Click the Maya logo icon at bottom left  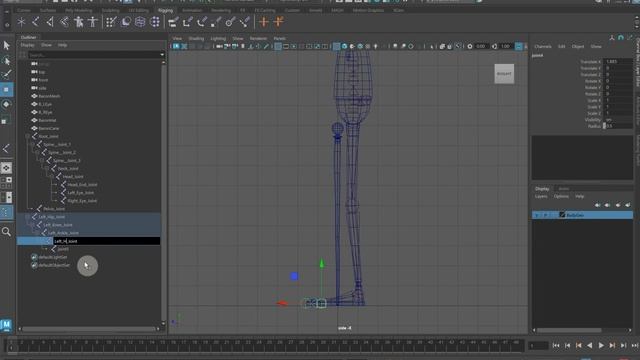[6, 325]
